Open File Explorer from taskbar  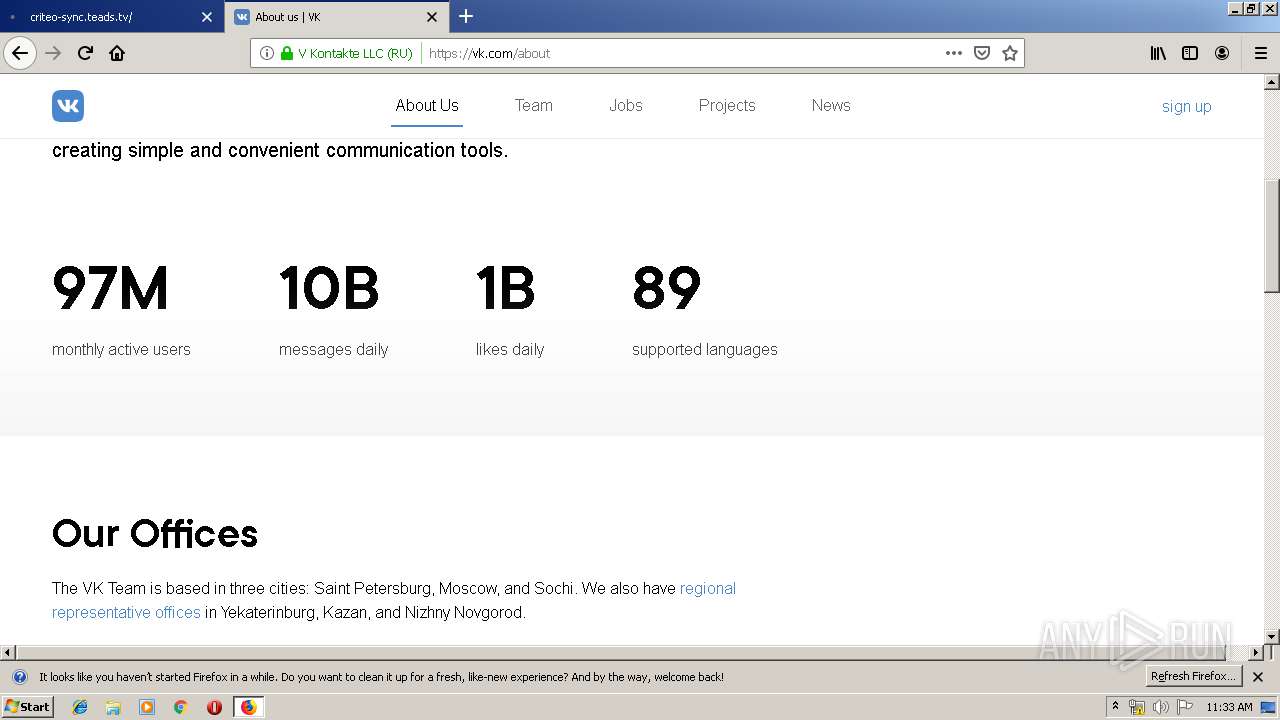coord(113,707)
